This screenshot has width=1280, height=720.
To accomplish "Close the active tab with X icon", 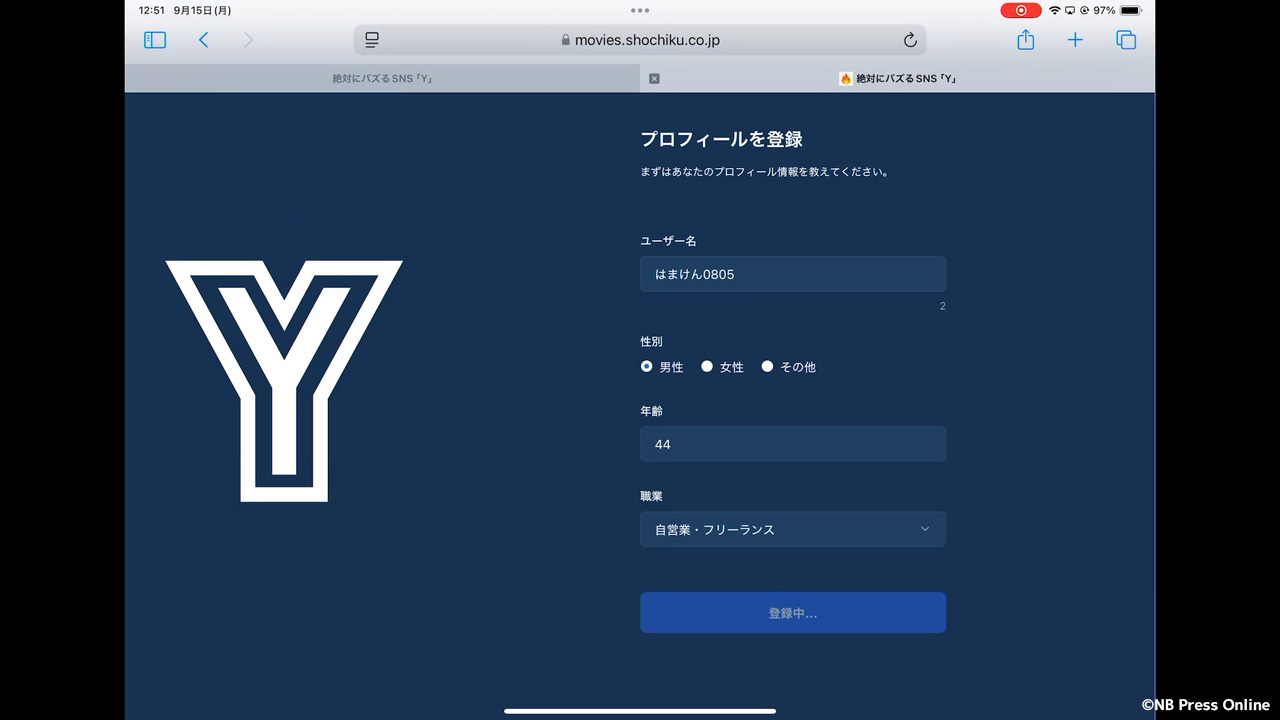I will [654, 78].
